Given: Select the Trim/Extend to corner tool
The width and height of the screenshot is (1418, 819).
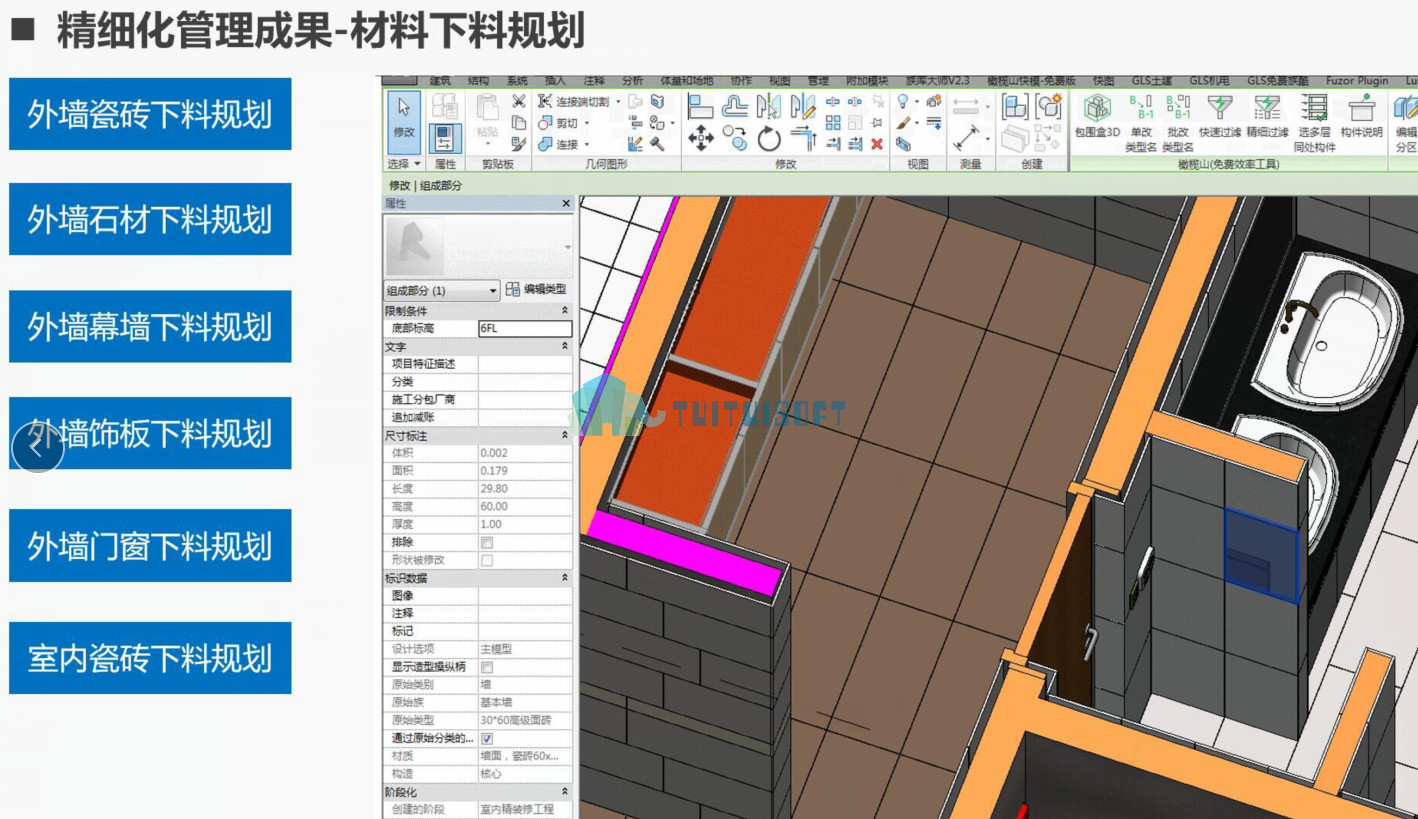Looking at the screenshot, I should [804, 139].
